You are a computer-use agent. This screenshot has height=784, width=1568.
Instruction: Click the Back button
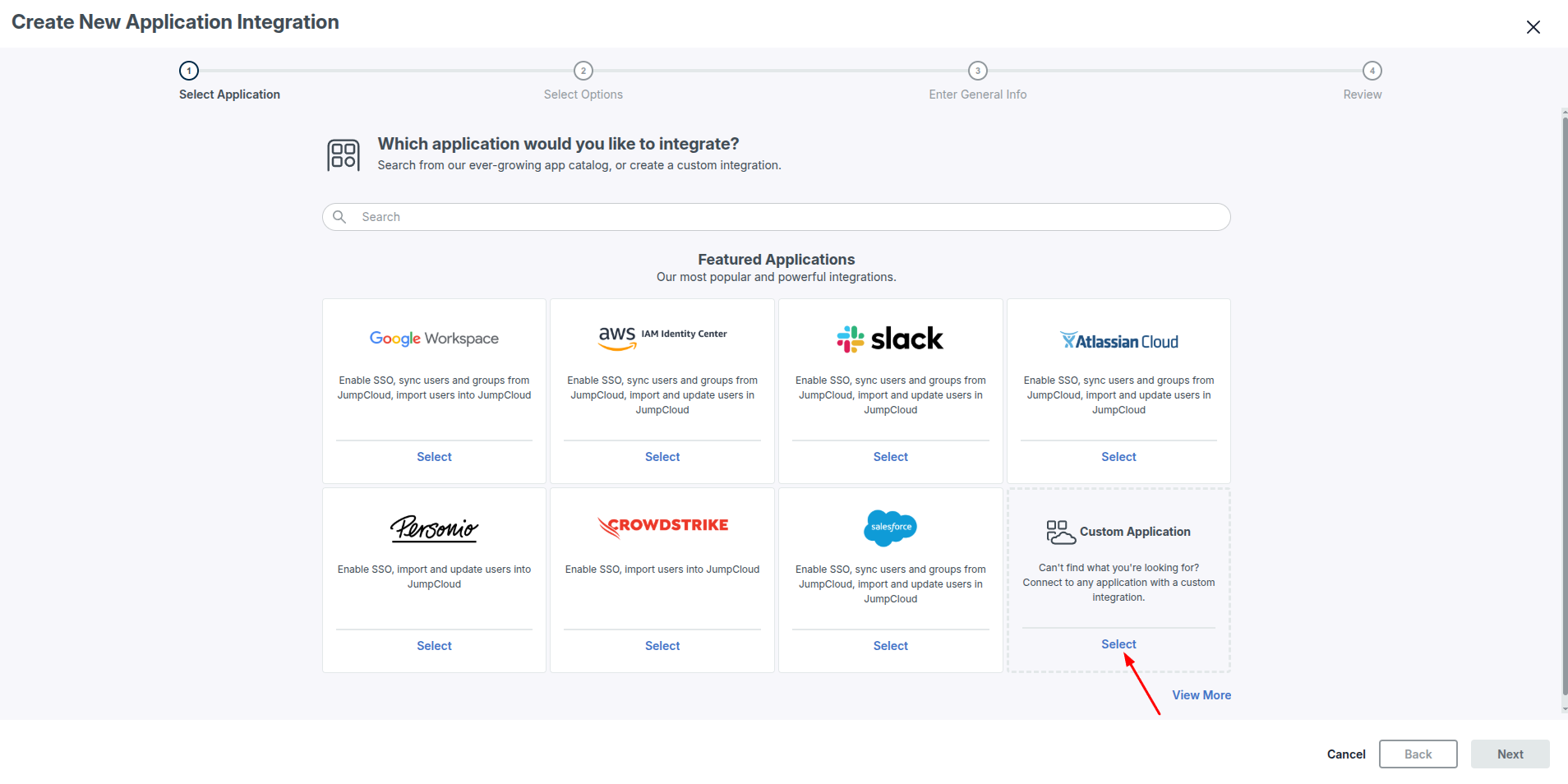[x=1418, y=754]
